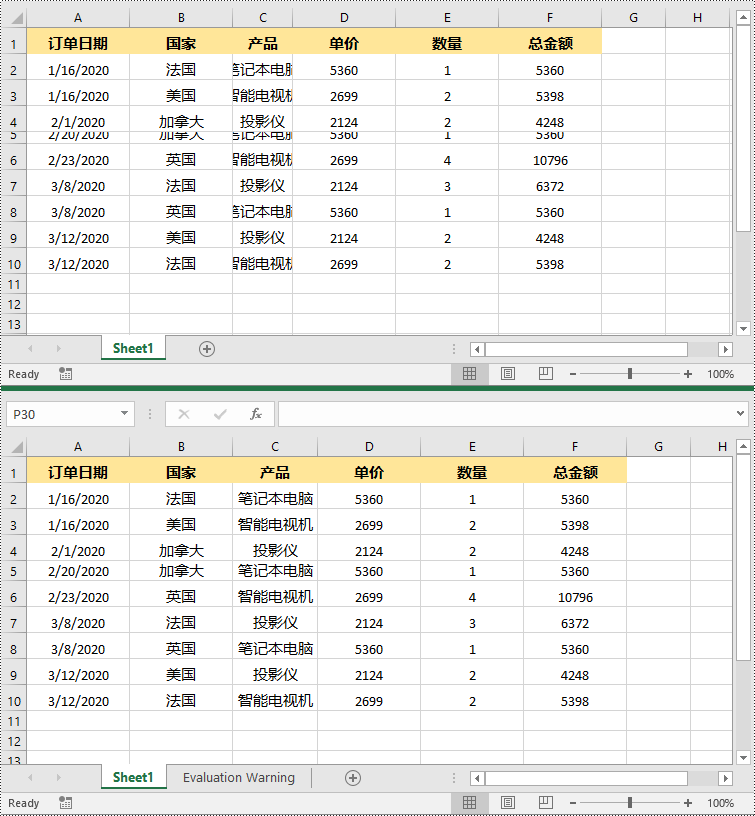
Task: Click 产品 header cell in top window
Action: pyautogui.click(x=263, y=43)
